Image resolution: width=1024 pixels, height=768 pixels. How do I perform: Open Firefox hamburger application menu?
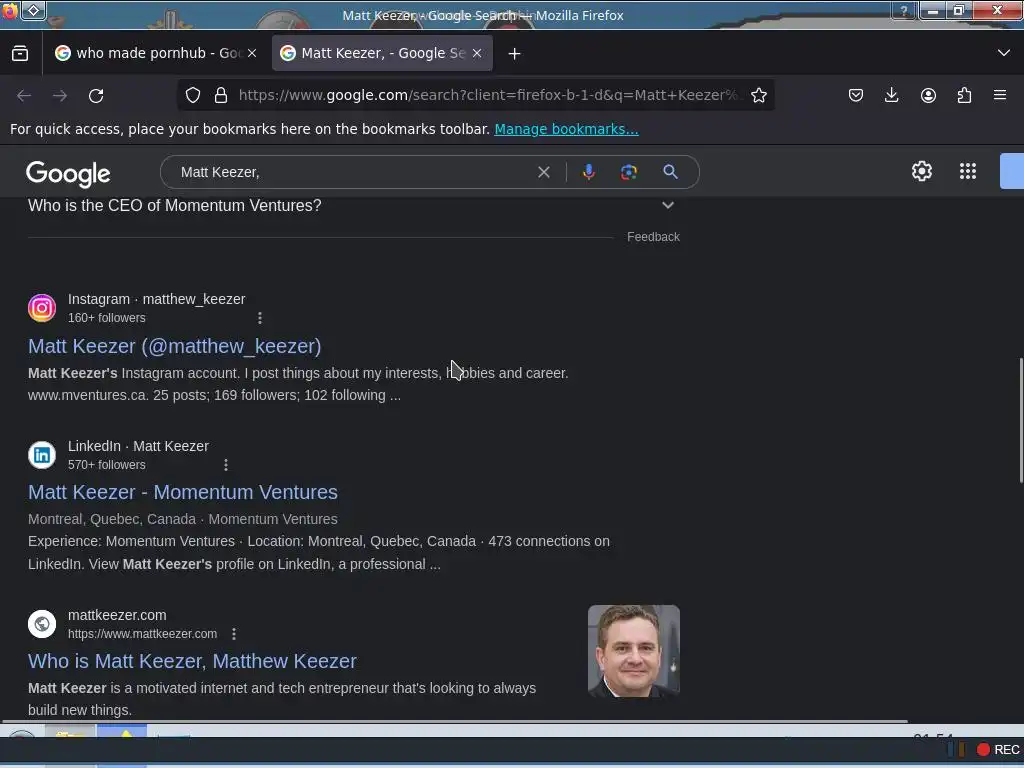point(1000,95)
